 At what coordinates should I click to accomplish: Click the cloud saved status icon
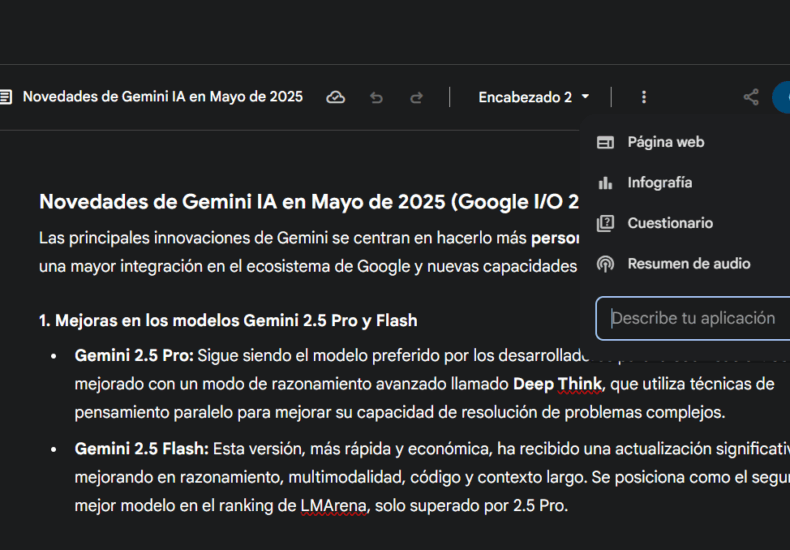[x=336, y=97]
